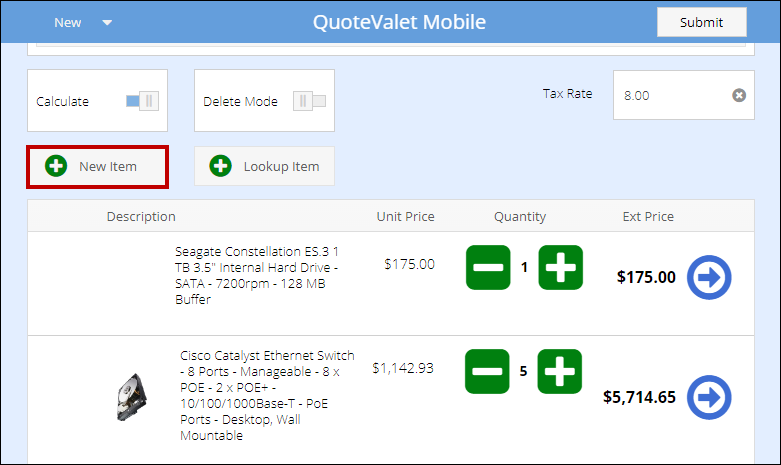
Task: Clear the Tax Rate field value
Action: [739, 95]
